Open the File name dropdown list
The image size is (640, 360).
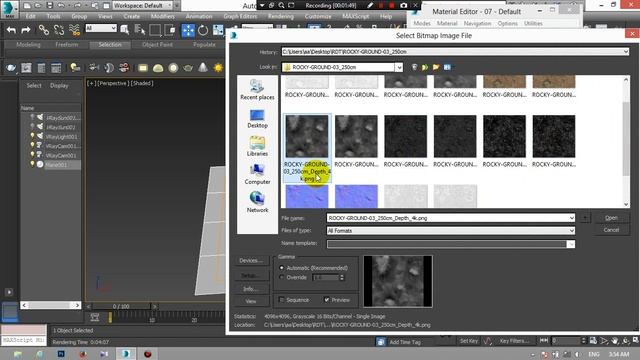571,218
